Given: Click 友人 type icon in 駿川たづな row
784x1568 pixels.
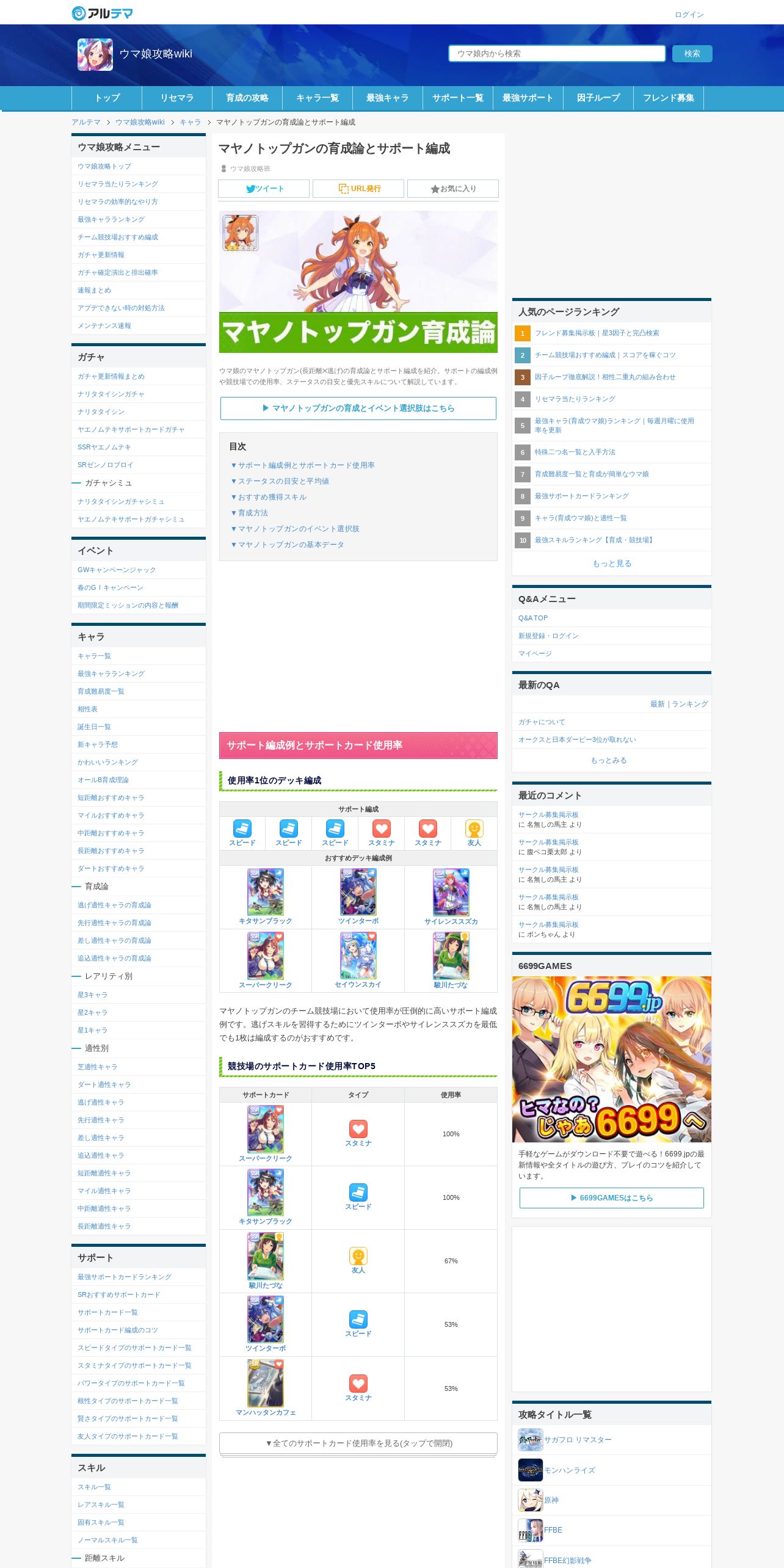Looking at the screenshot, I should click(358, 1256).
